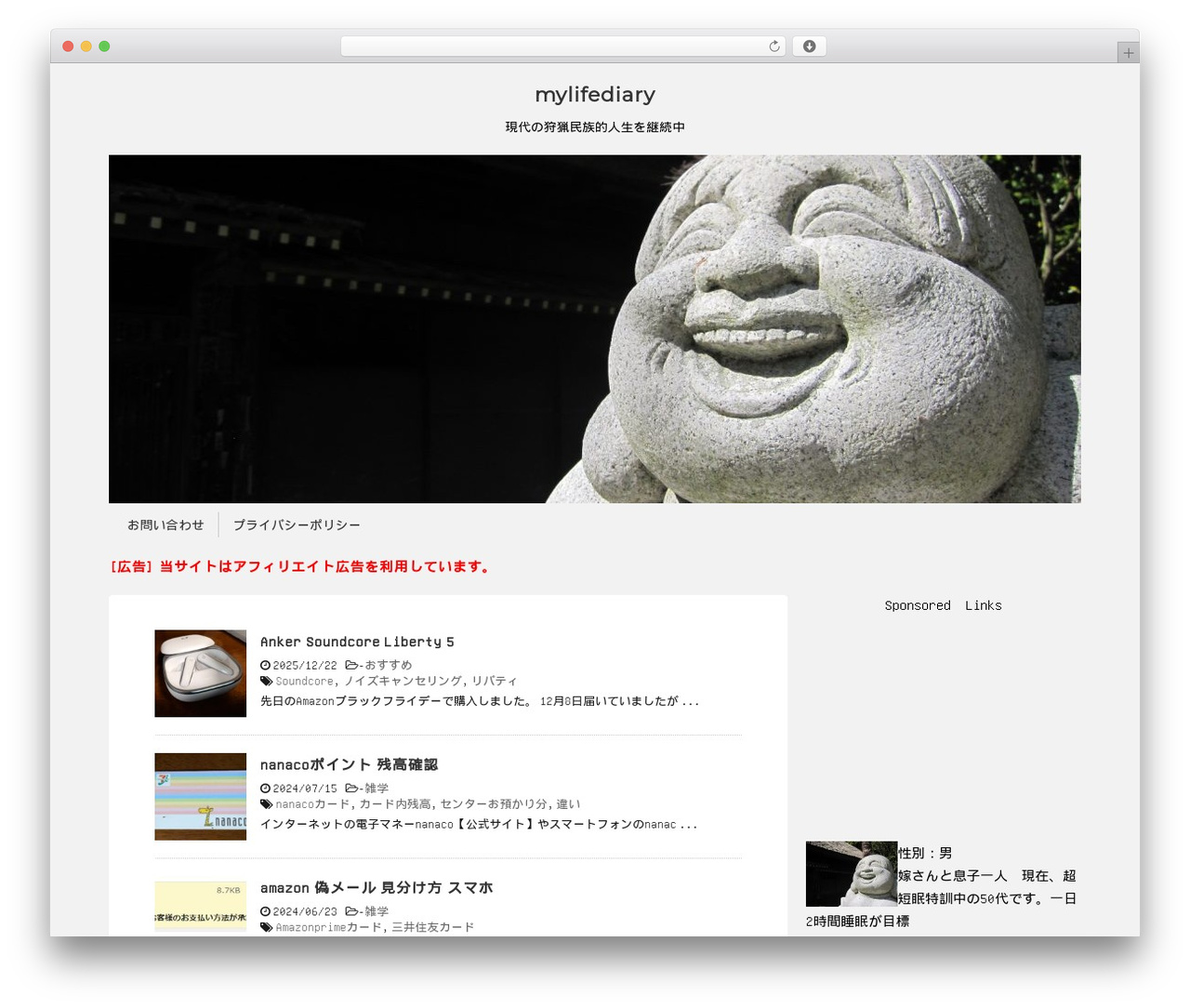Viewport: 1190px width, 1008px height.
Task: Click the browser reload icon
Action: point(773,46)
